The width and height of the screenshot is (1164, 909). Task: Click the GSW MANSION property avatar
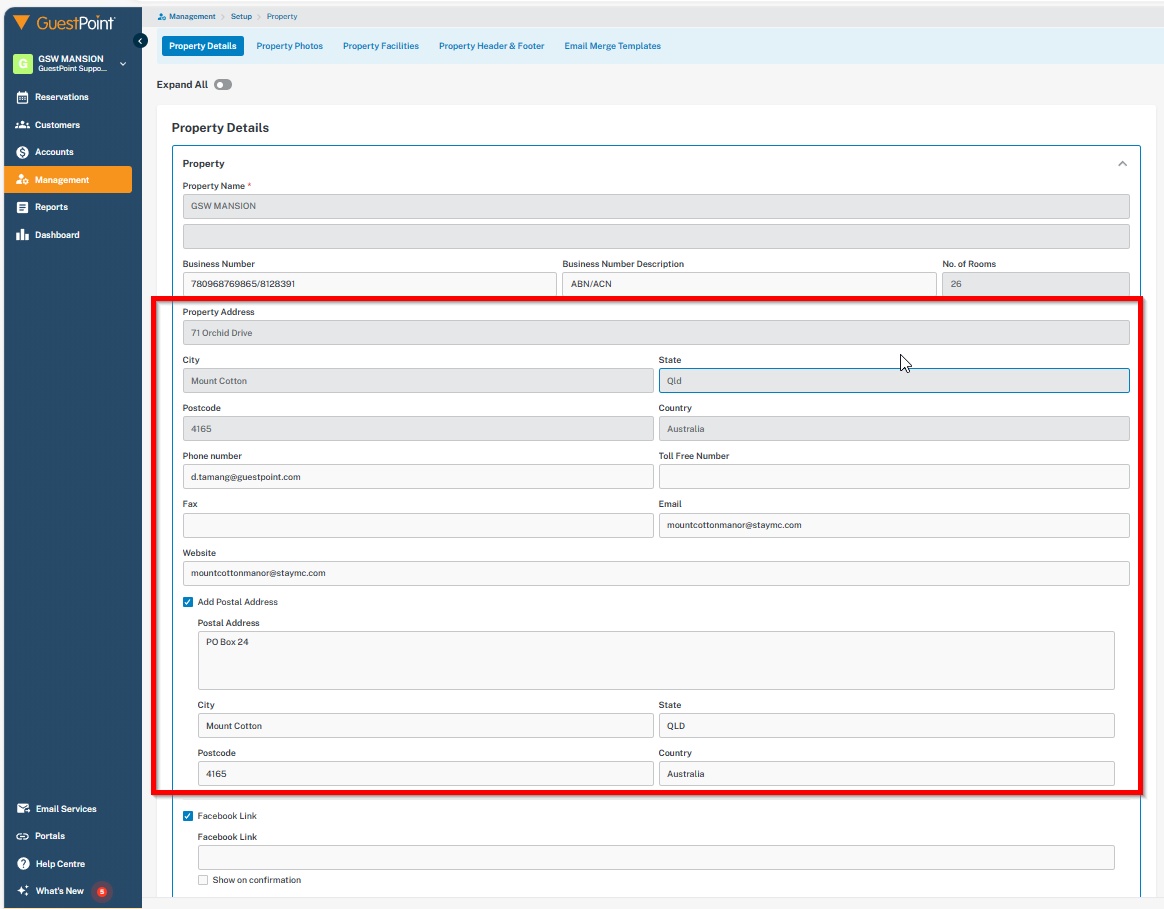[x=22, y=63]
